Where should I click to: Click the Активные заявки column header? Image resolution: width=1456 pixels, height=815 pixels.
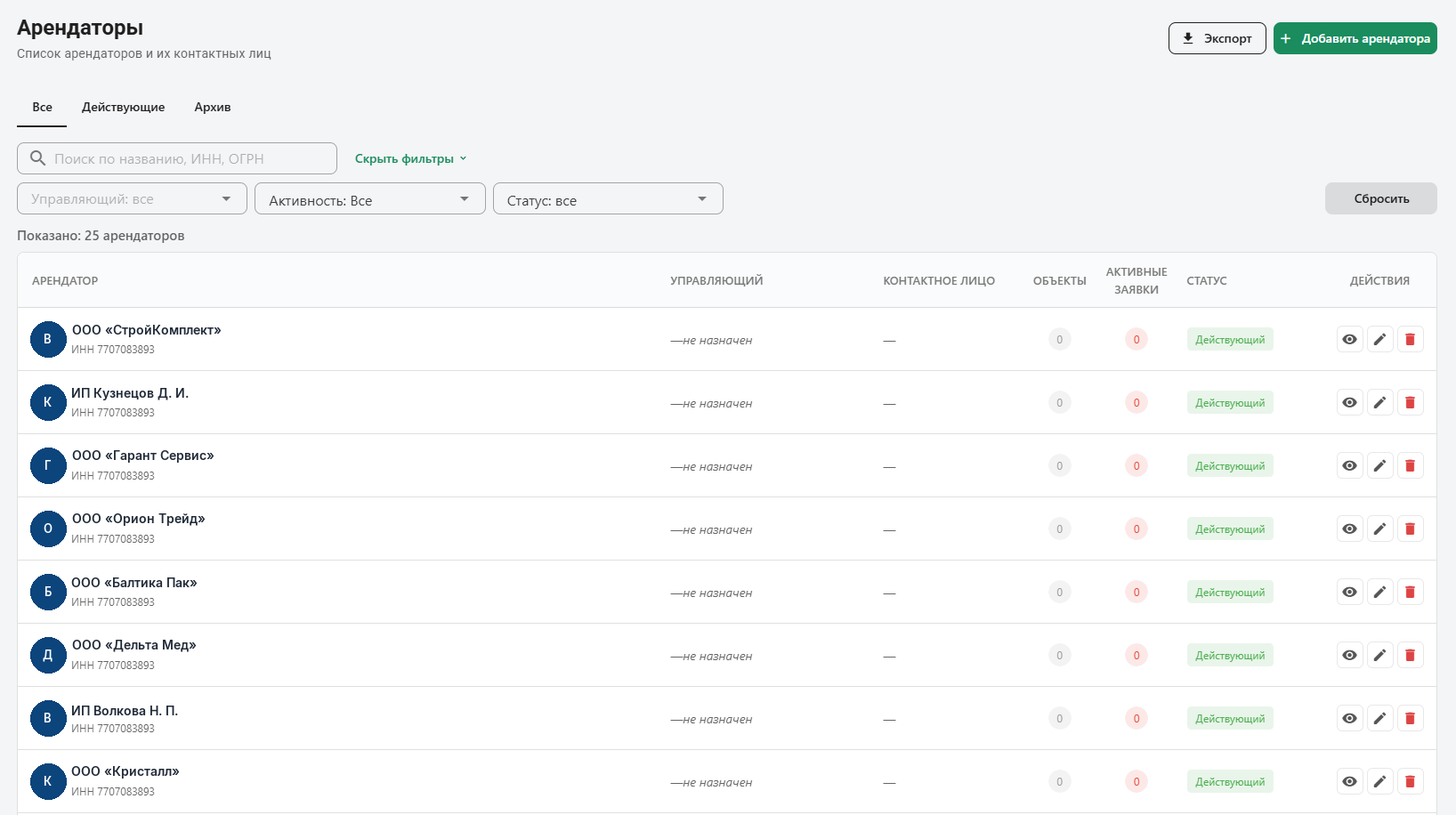tap(1136, 280)
